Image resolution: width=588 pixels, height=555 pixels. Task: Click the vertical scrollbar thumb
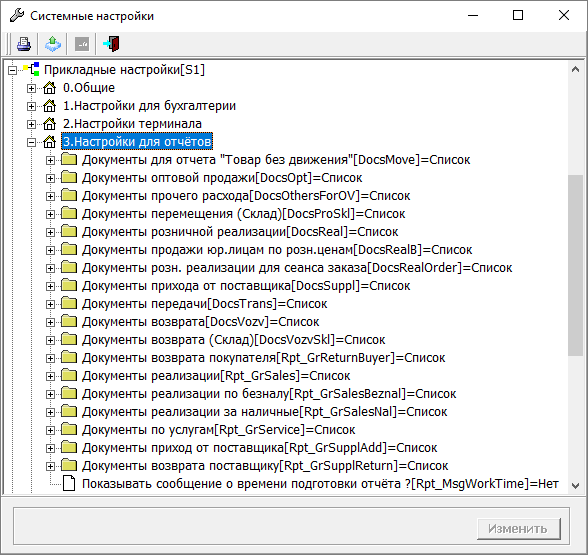pos(576,265)
